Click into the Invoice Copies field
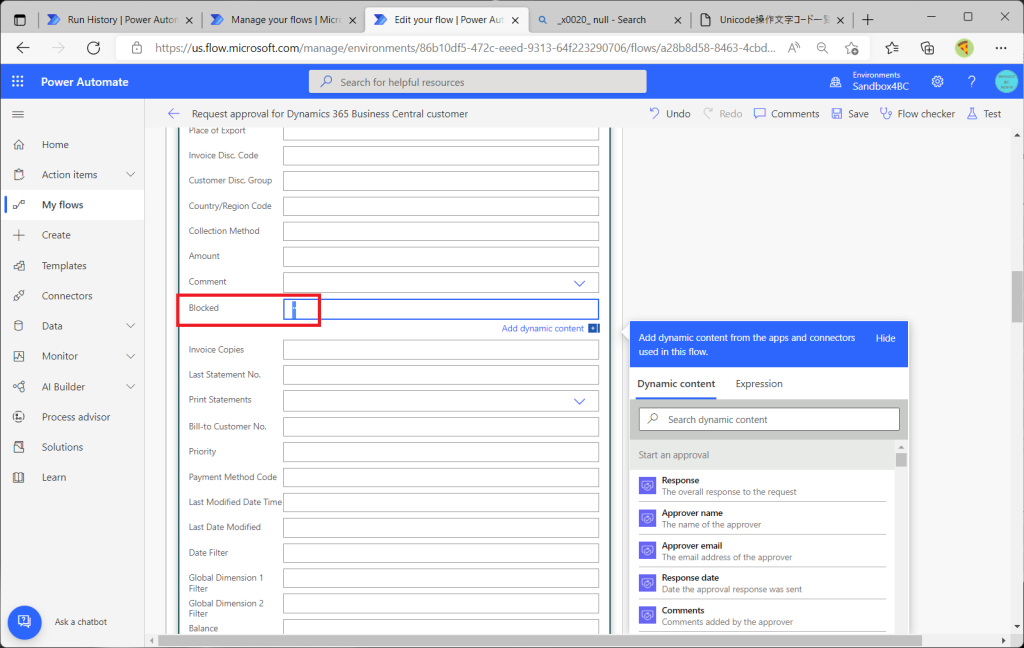Viewport: 1024px width, 648px height. [x=441, y=350]
